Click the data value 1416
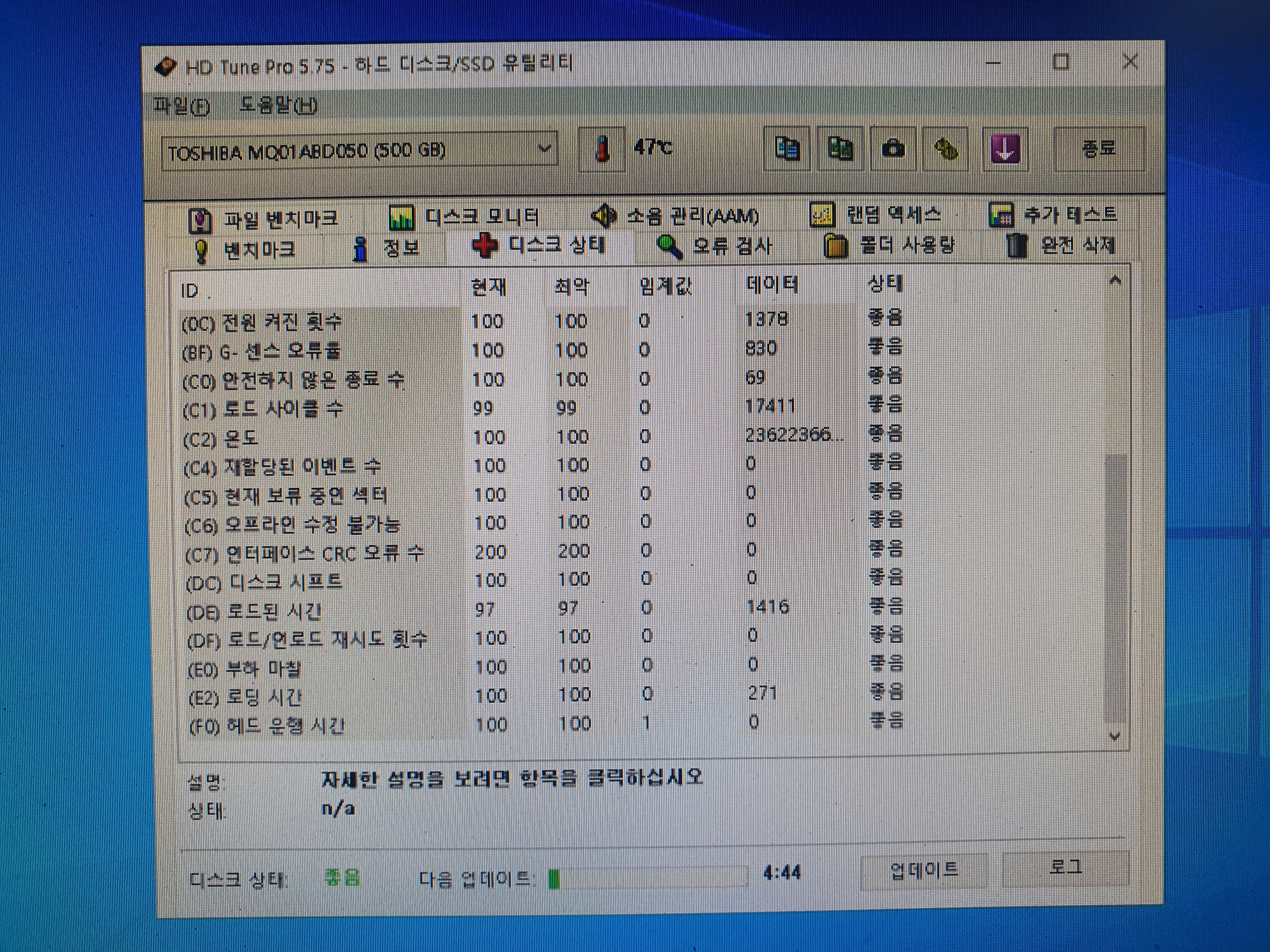Screen dimensions: 1270x952 pos(768,607)
